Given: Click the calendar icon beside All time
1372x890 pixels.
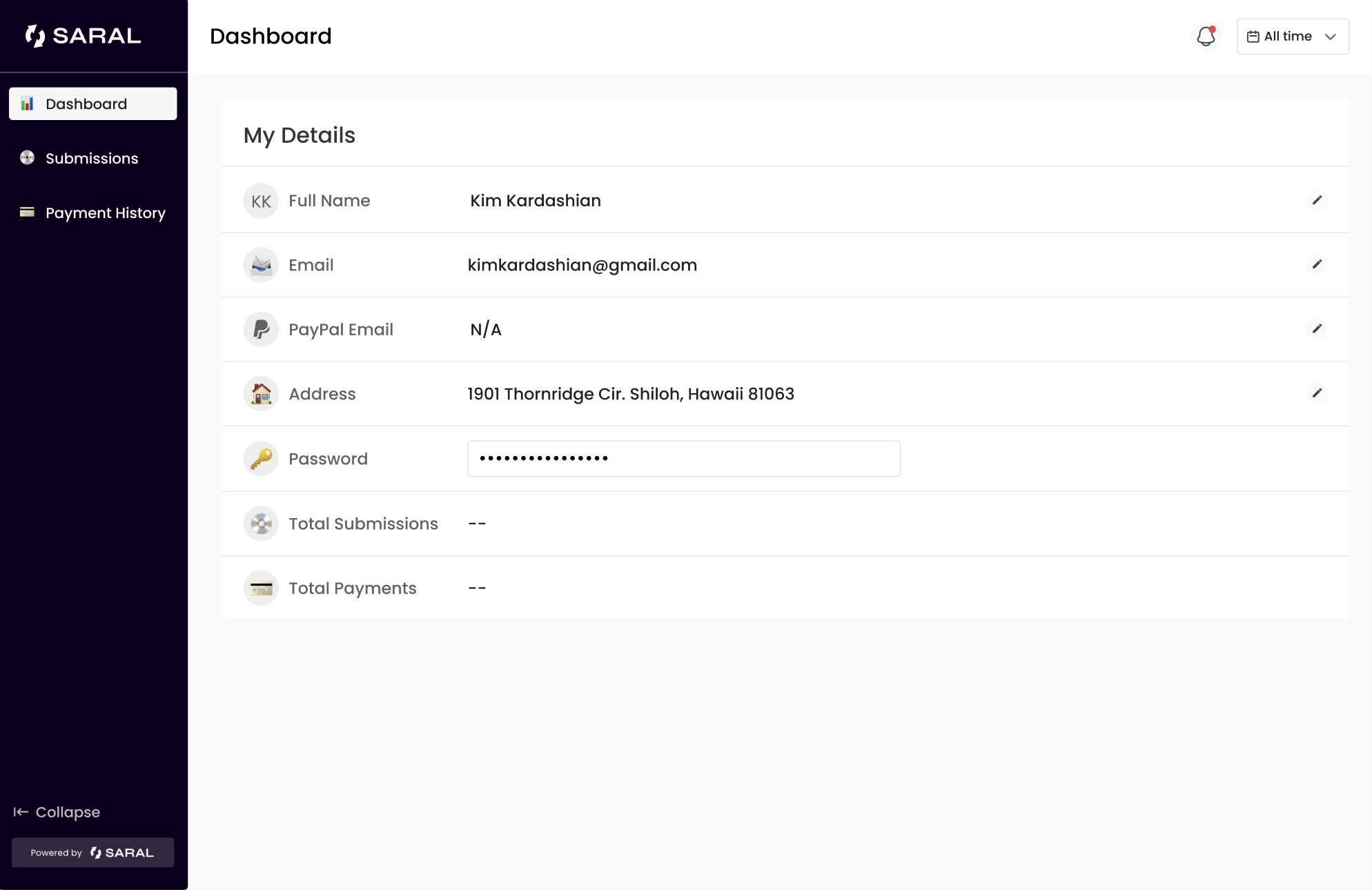Looking at the screenshot, I should (1253, 37).
